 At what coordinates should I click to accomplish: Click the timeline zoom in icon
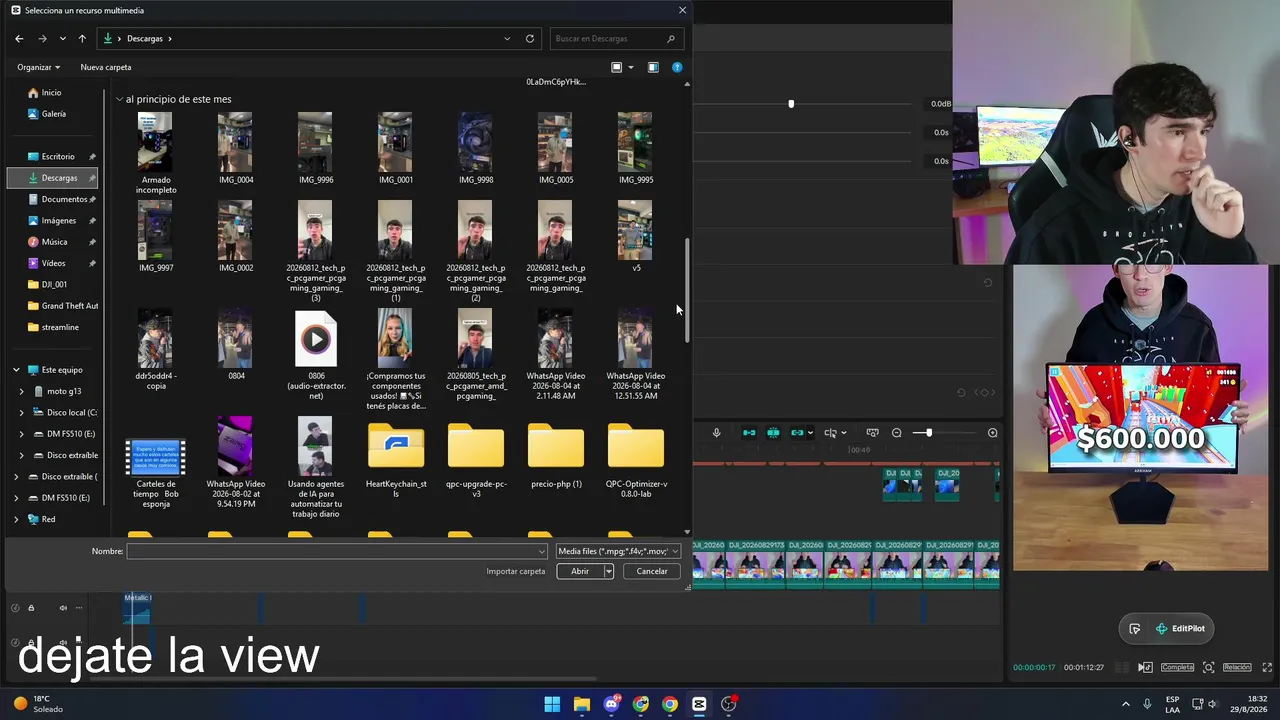[x=993, y=433]
